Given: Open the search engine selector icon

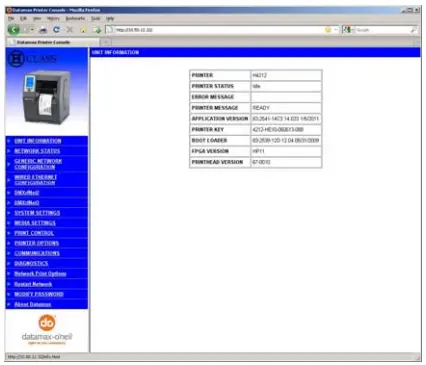Looking at the screenshot, I should point(348,30).
